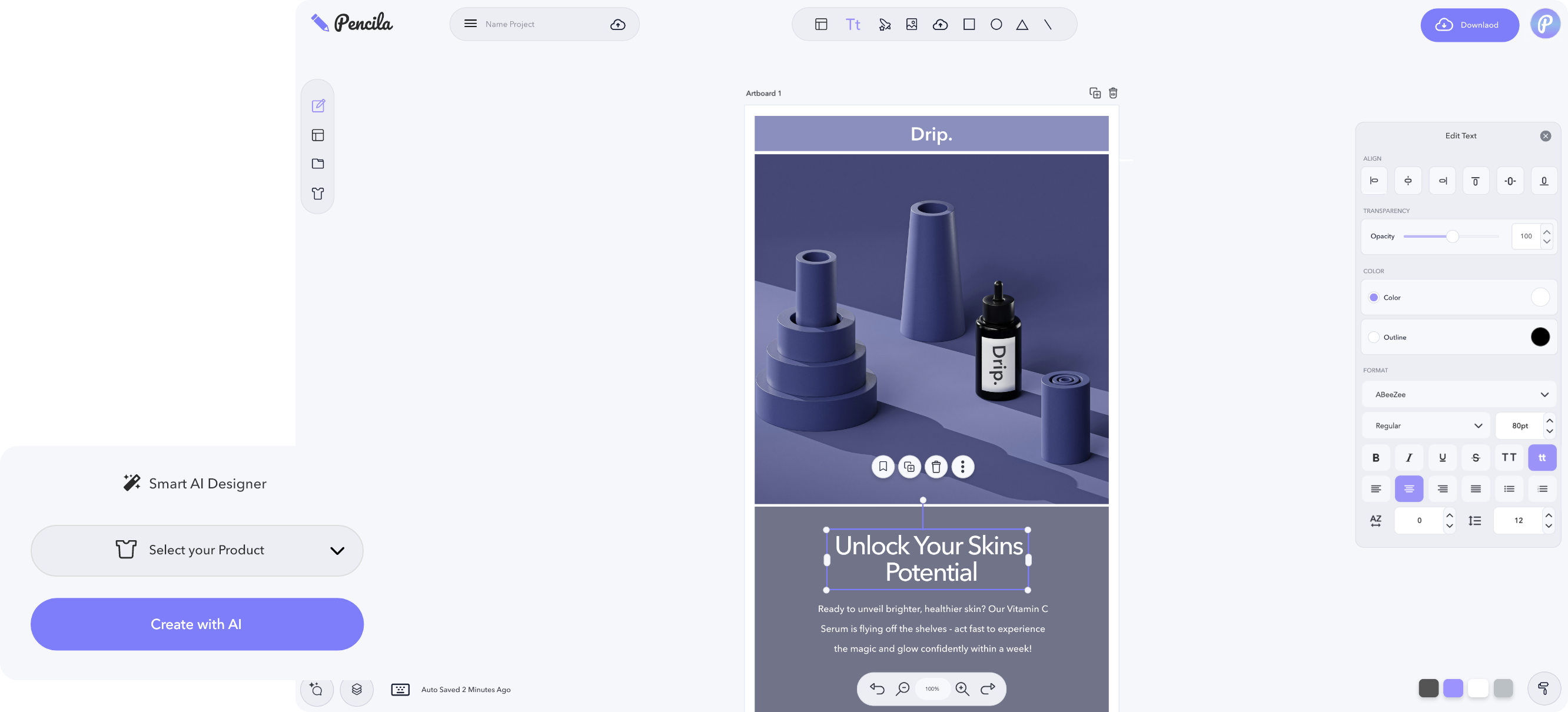Select the Triangle shape tool
The image size is (1568, 712).
point(1023,24)
